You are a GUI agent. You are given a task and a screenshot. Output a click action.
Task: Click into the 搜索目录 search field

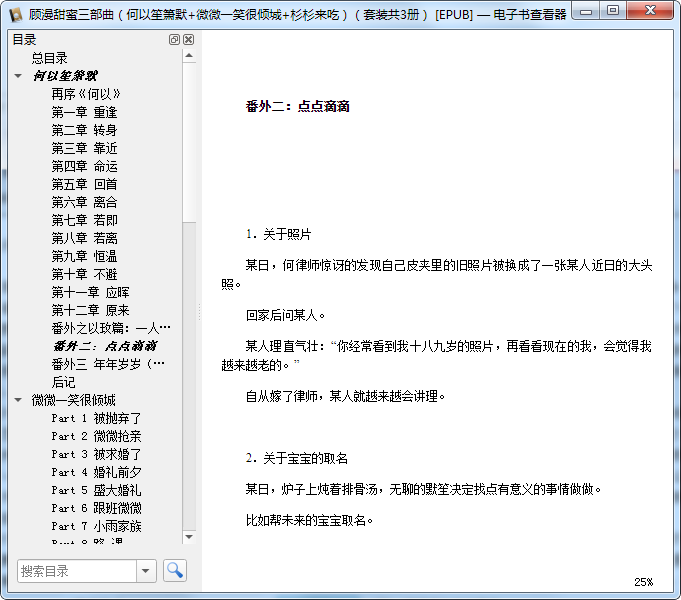[x=77, y=570]
